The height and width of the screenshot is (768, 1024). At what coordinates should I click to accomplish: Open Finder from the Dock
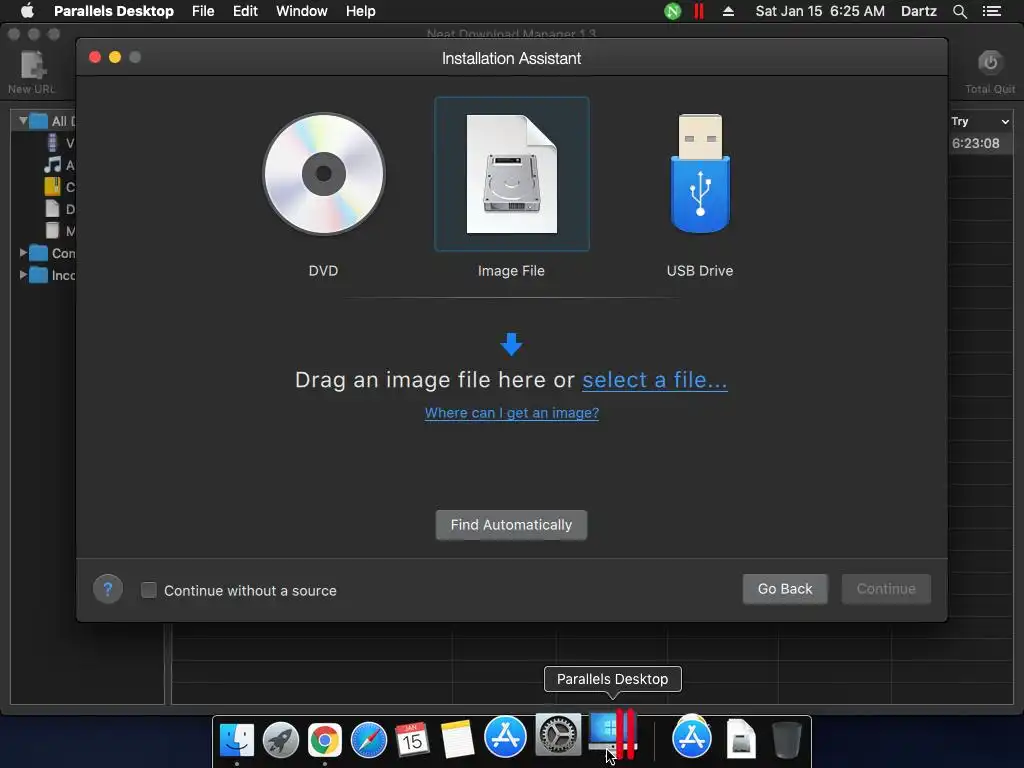236,740
